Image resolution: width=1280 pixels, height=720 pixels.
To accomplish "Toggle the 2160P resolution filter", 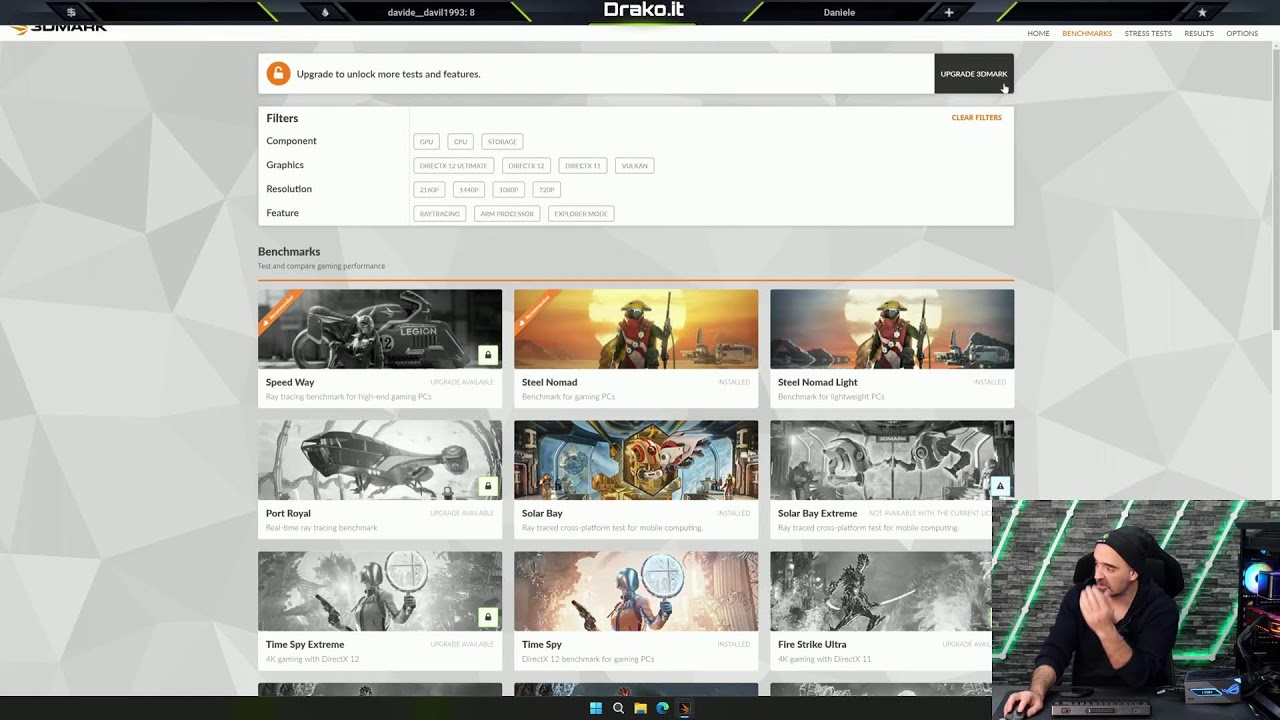I will [430, 190].
